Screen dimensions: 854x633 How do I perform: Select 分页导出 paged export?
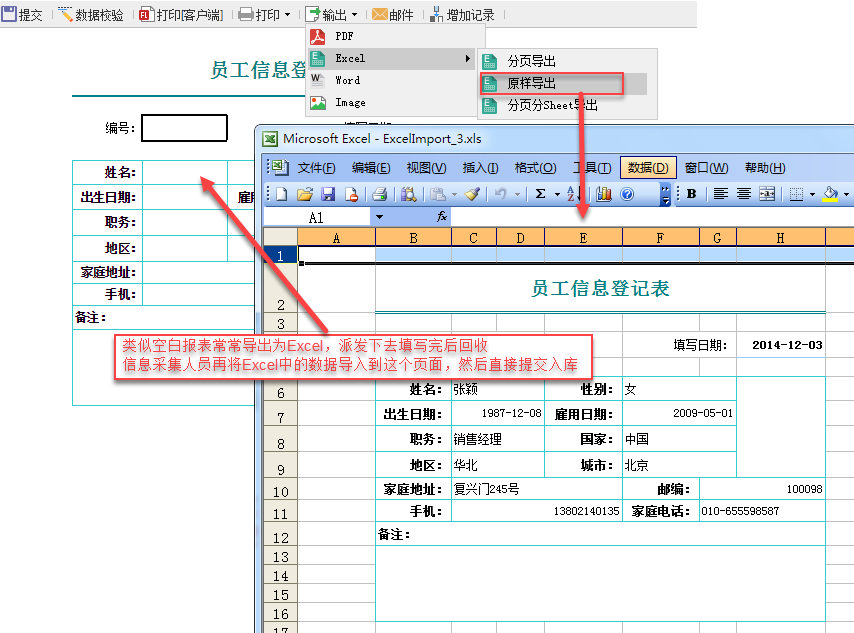pyautogui.click(x=566, y=61)
